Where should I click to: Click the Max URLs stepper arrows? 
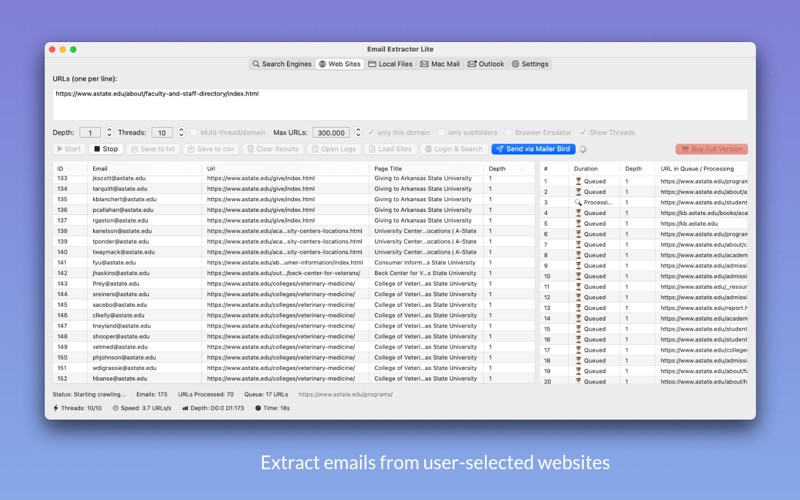[x=358, y=133]
